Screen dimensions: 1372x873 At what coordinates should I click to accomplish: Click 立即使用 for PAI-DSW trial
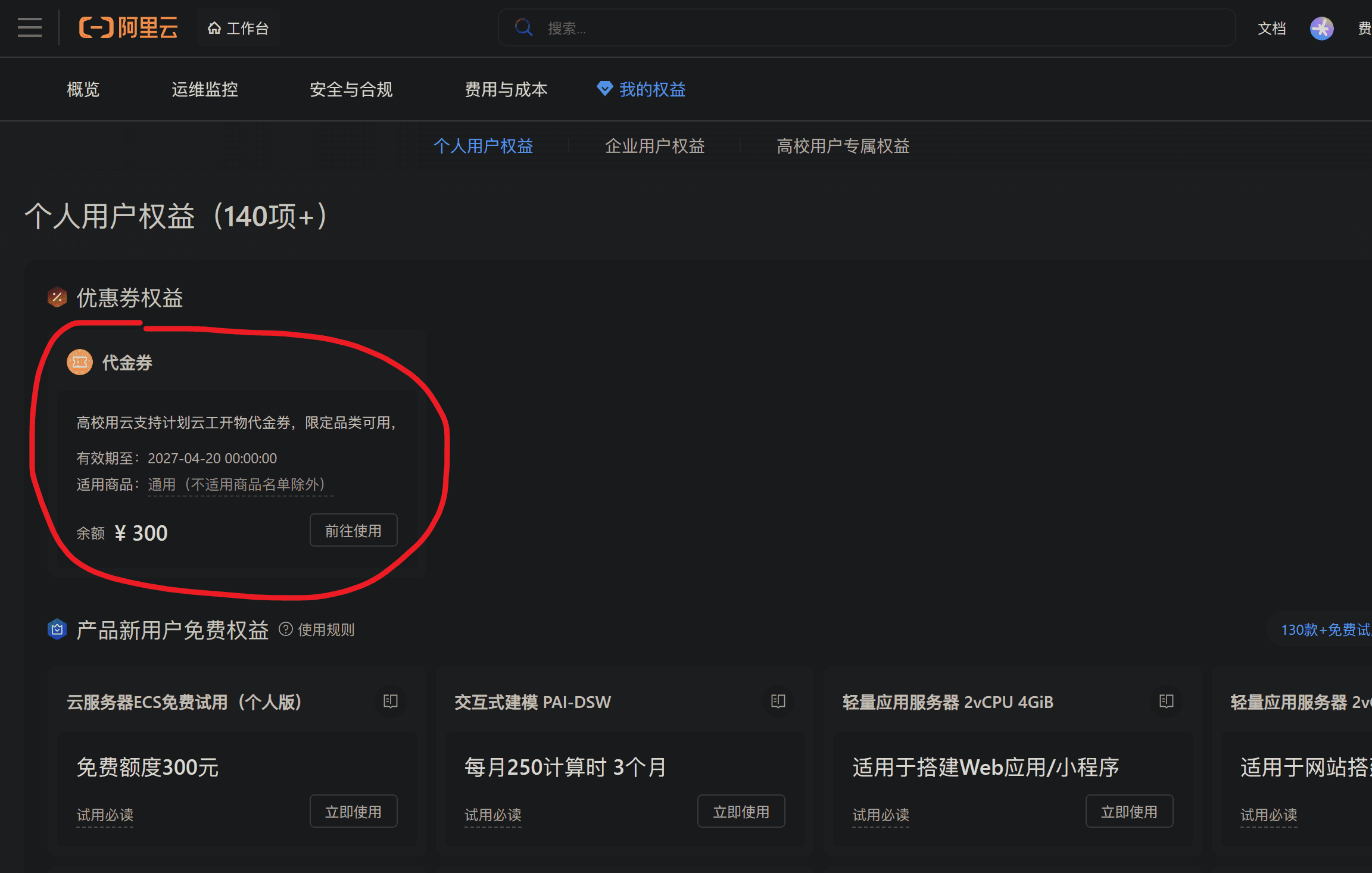pyautogui.click(x=741, y=811)
